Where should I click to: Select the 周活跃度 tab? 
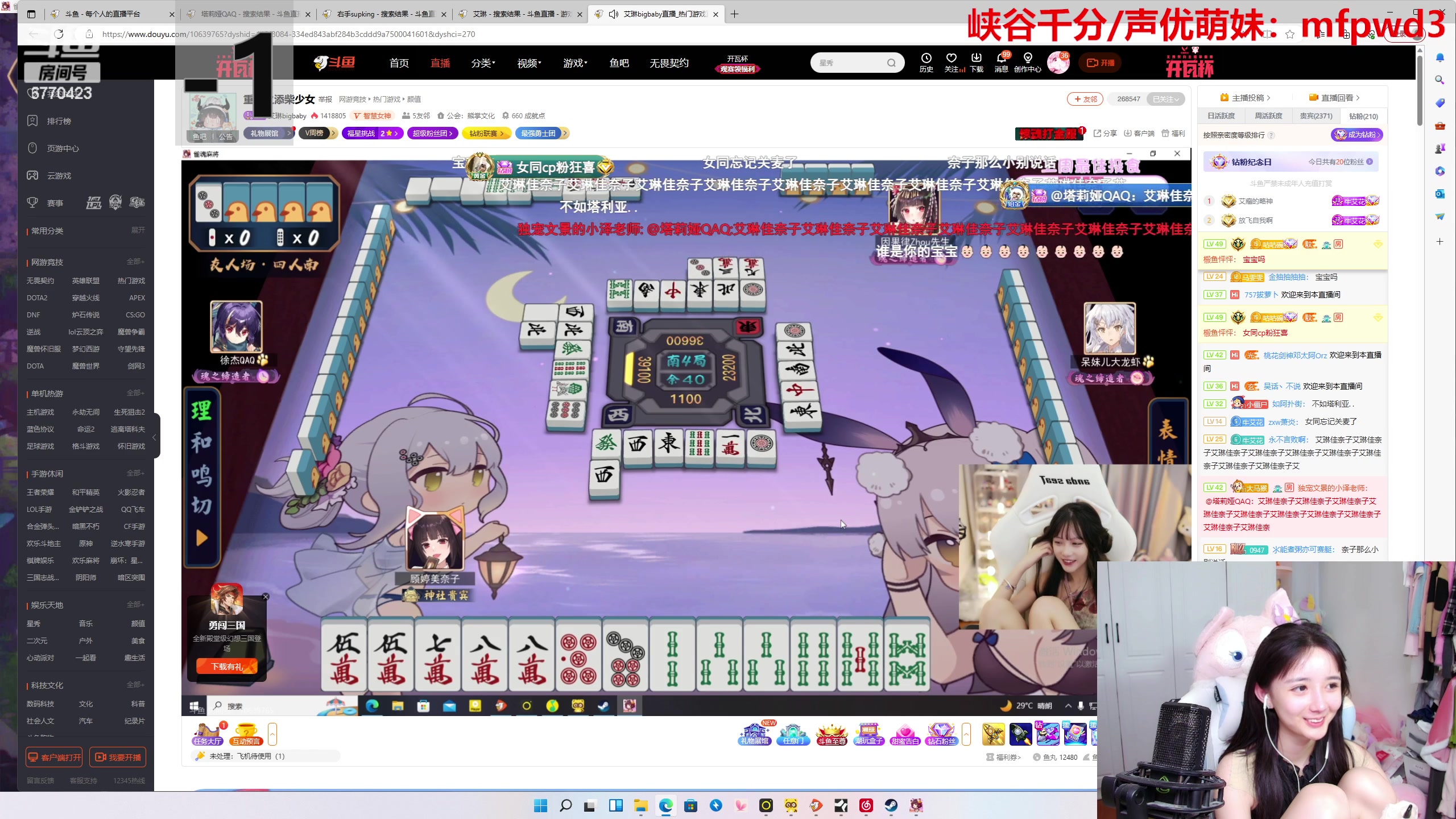tap(1268, 116)
